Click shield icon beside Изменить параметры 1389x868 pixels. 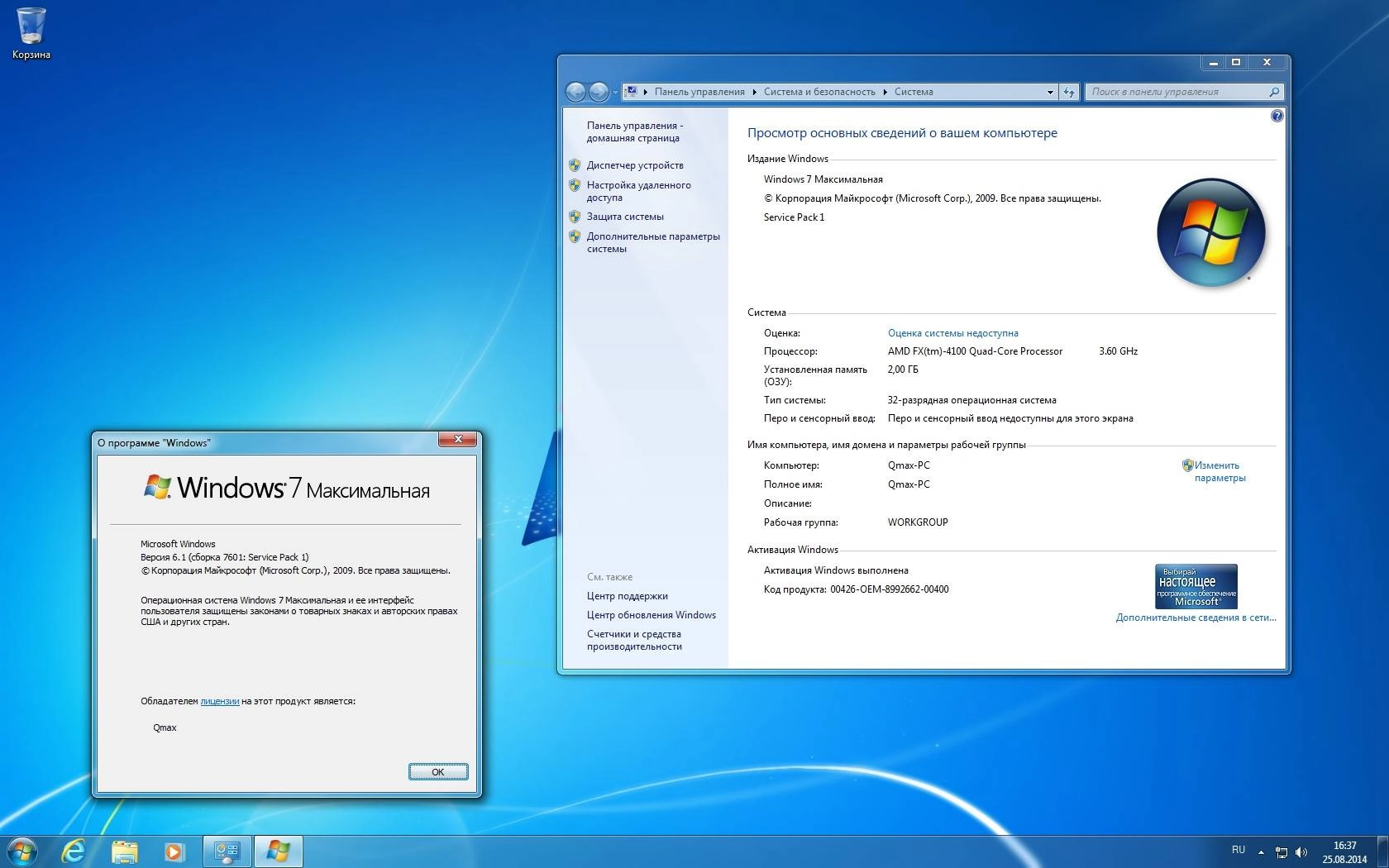click(1187, 465)
